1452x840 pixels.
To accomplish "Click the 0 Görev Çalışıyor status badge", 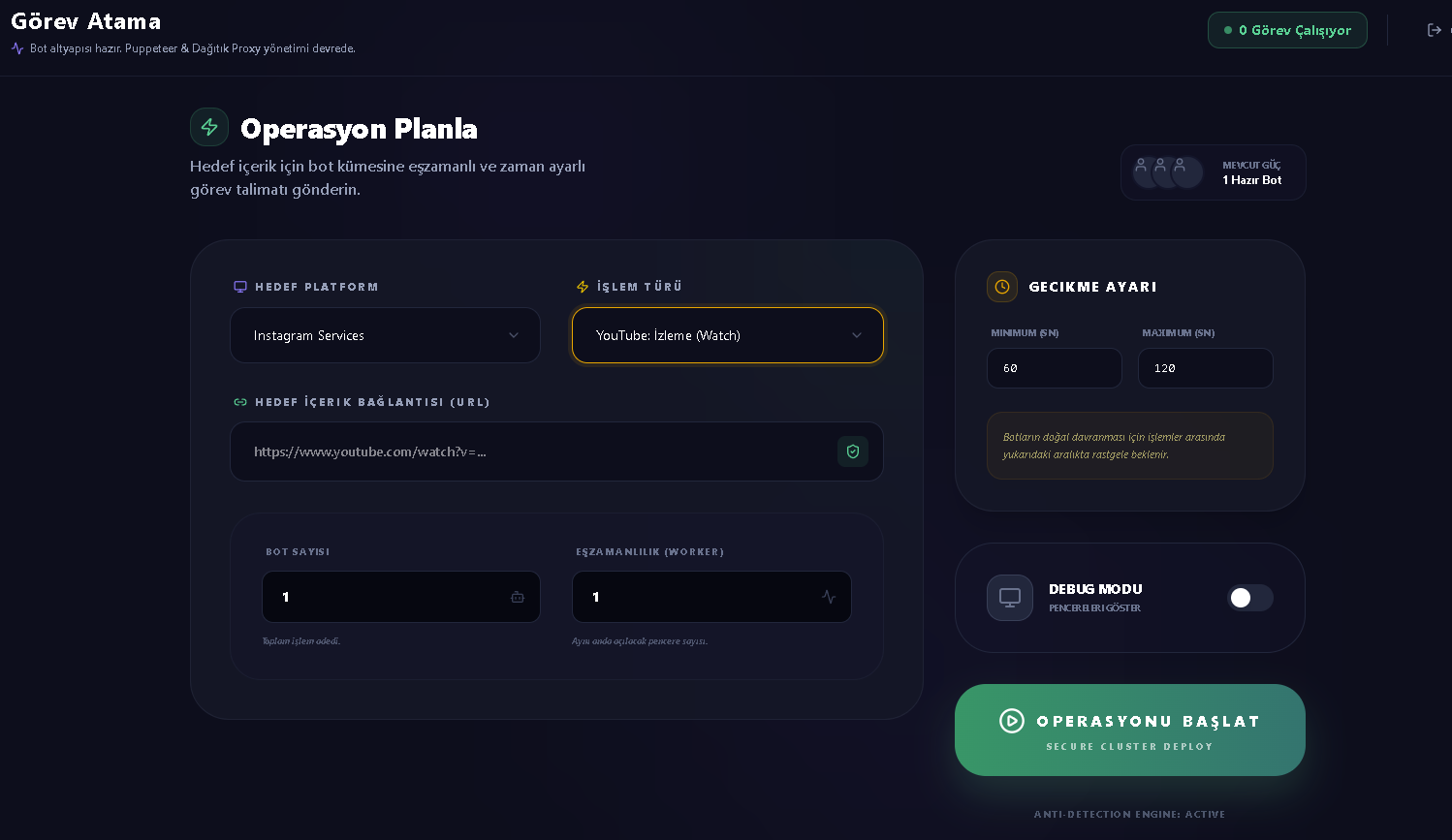I will tap(1287, 30).
